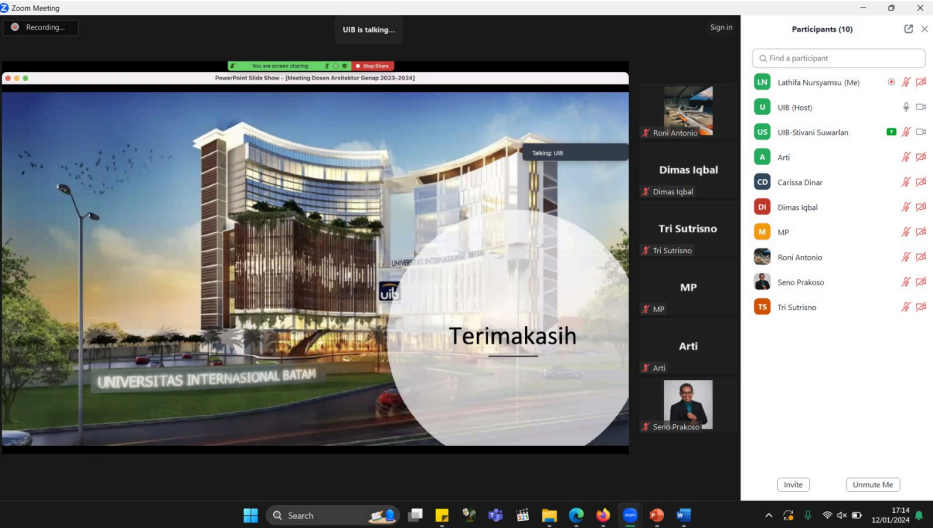This screenshot has height=528, width=933.
Task: Click the Talking: UIB indicator overlay
Action: tap(575, 153)
